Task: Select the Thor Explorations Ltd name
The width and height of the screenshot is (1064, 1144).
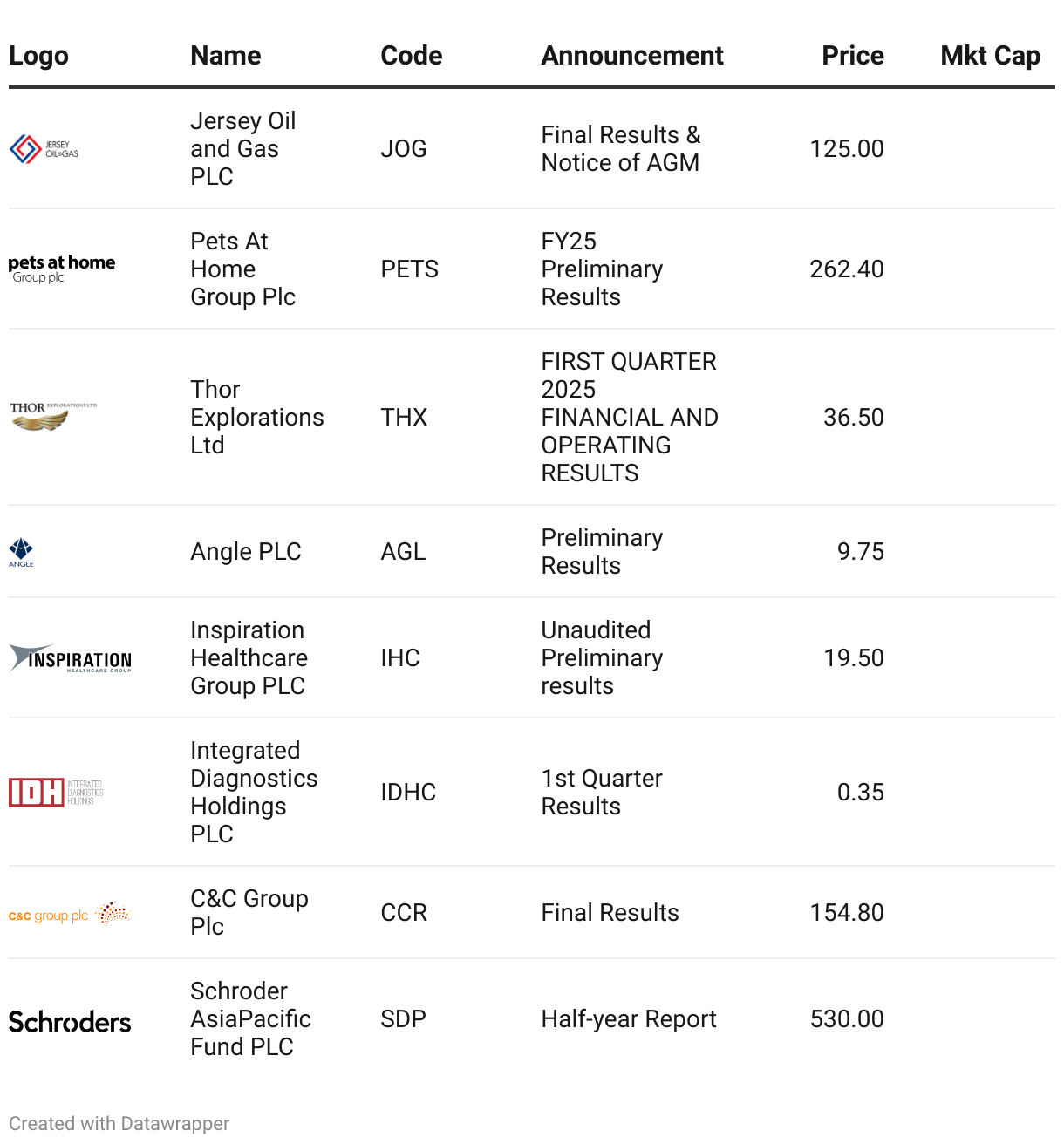Action: [x=256, y=417]
